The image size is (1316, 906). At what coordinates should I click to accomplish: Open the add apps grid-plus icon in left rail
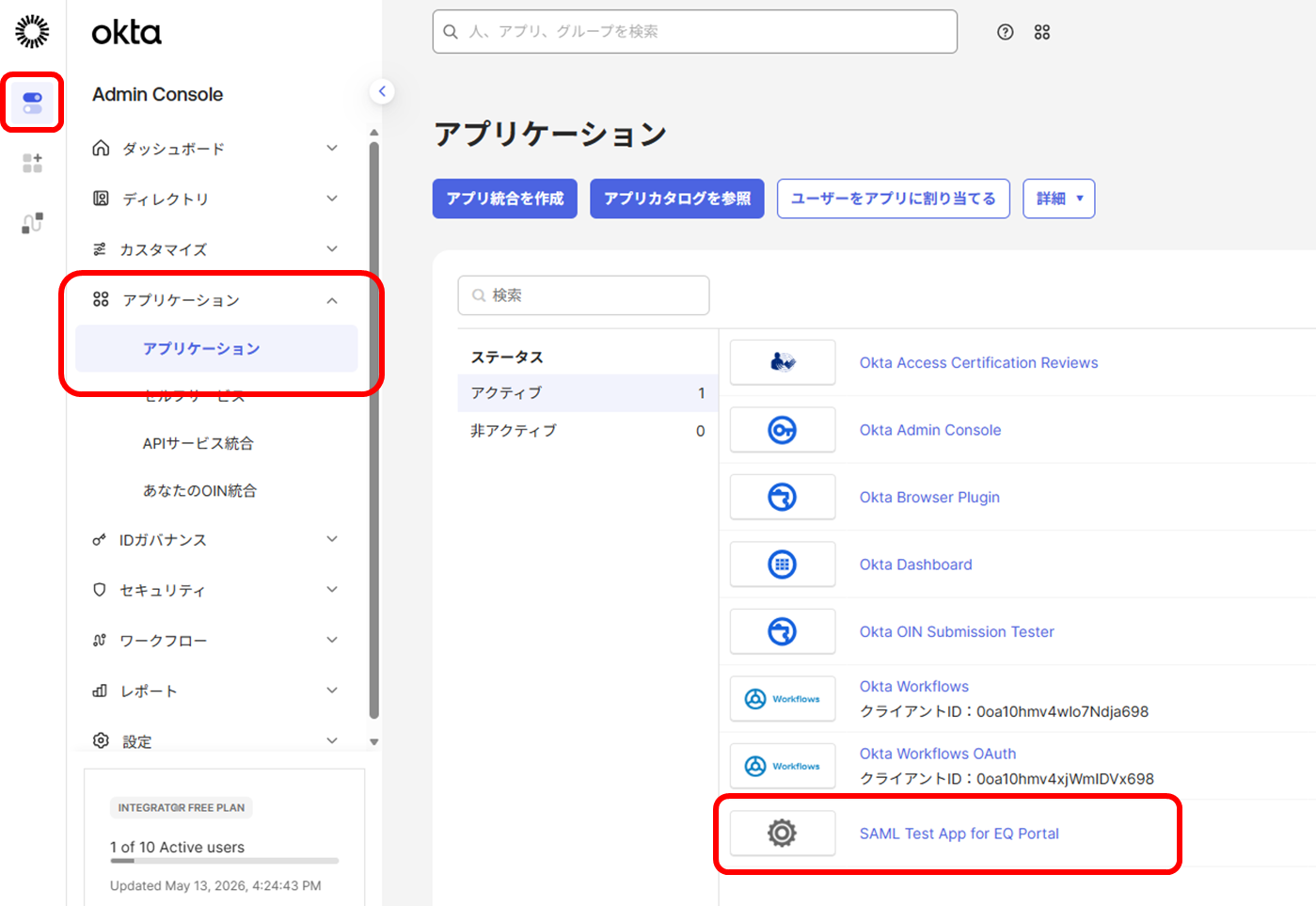tap(32, 163)
